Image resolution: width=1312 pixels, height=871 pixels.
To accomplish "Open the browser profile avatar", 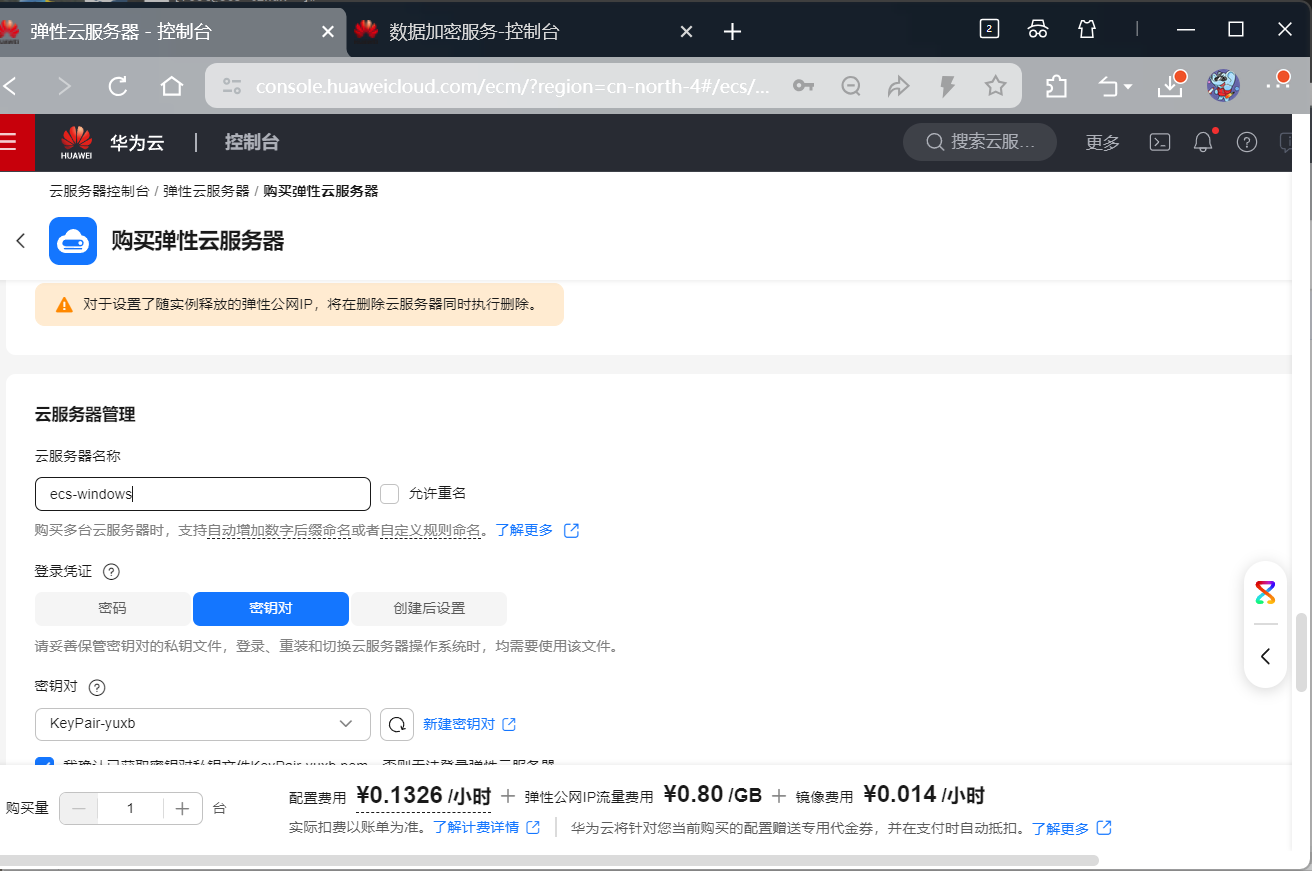I will pos(1223,86).
